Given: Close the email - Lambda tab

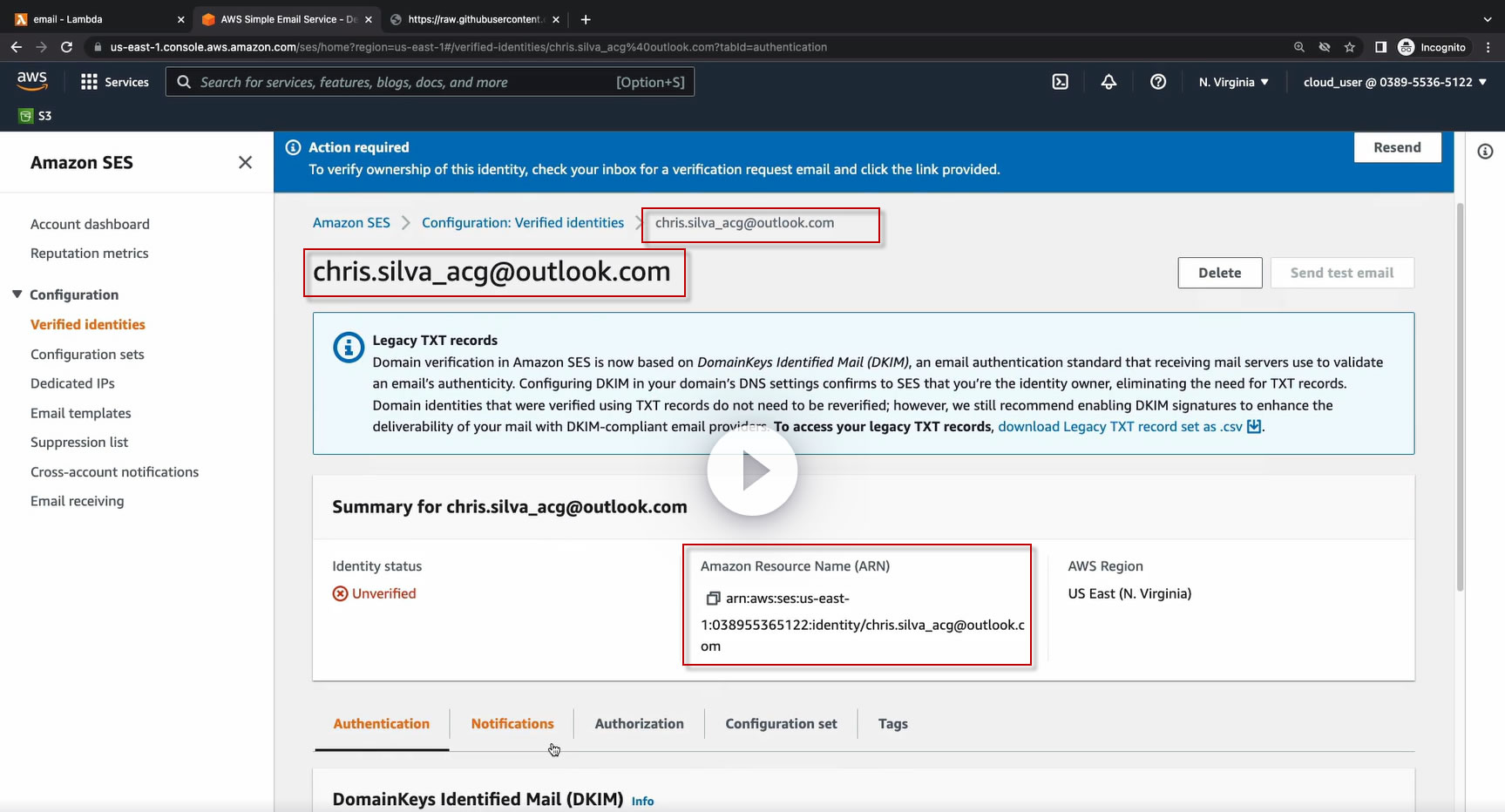Looking at the screenshot, I should 181,19.
